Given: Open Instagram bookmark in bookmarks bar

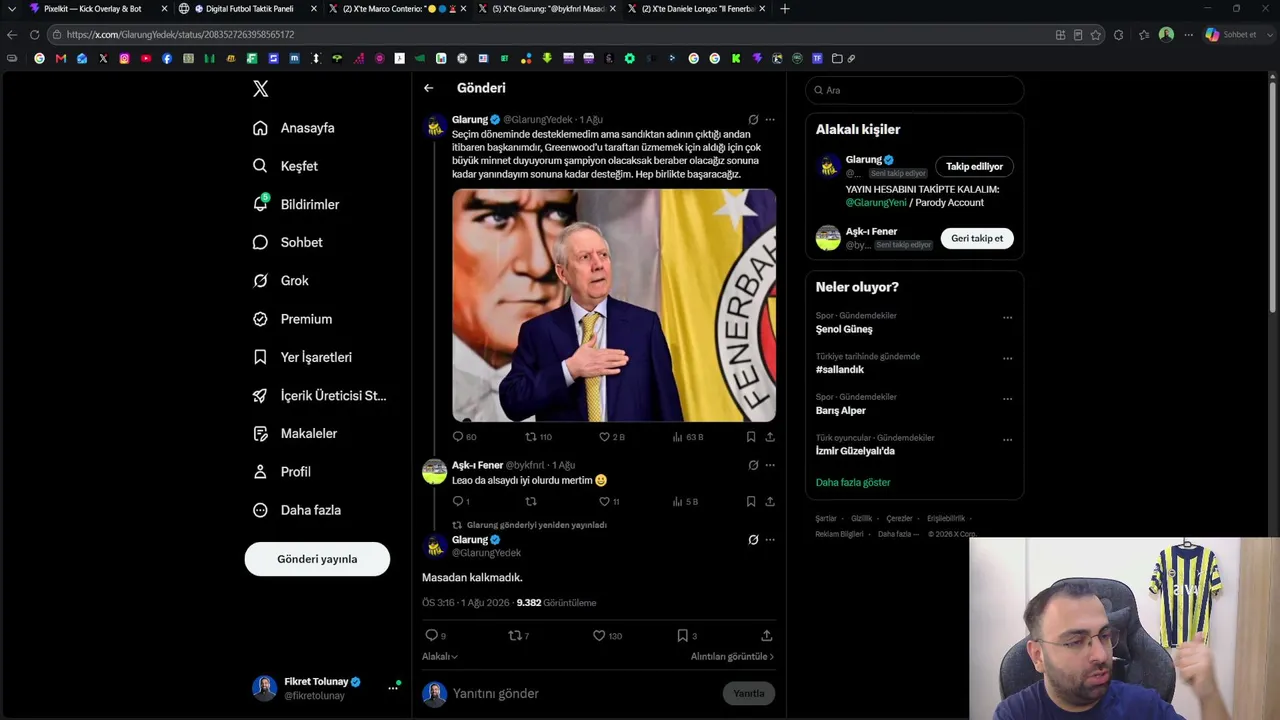Looking at the screenshot, I should point(124,58).
